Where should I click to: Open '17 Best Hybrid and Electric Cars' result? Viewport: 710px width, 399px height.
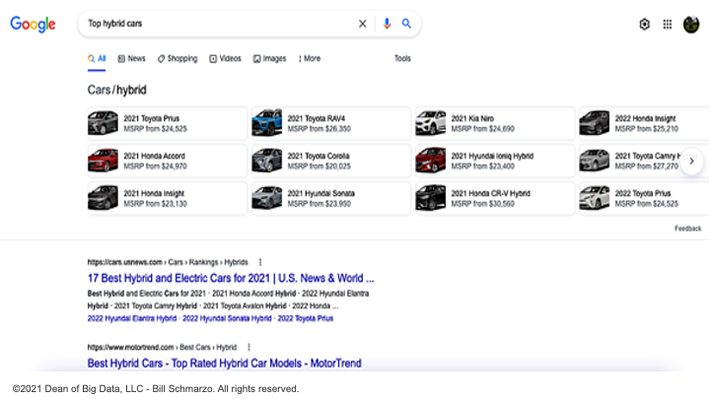click(231, 278)
